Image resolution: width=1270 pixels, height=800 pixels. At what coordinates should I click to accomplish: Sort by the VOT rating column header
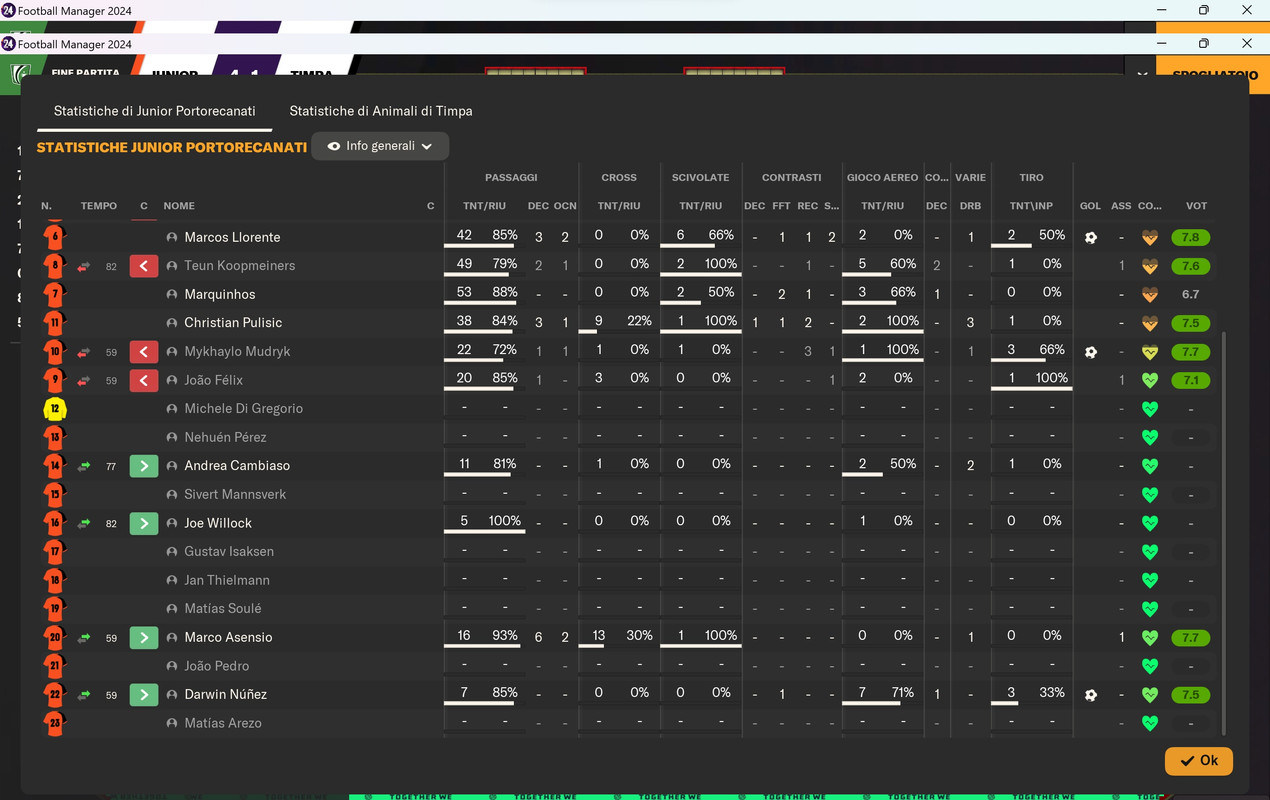tap(1196, 206)
